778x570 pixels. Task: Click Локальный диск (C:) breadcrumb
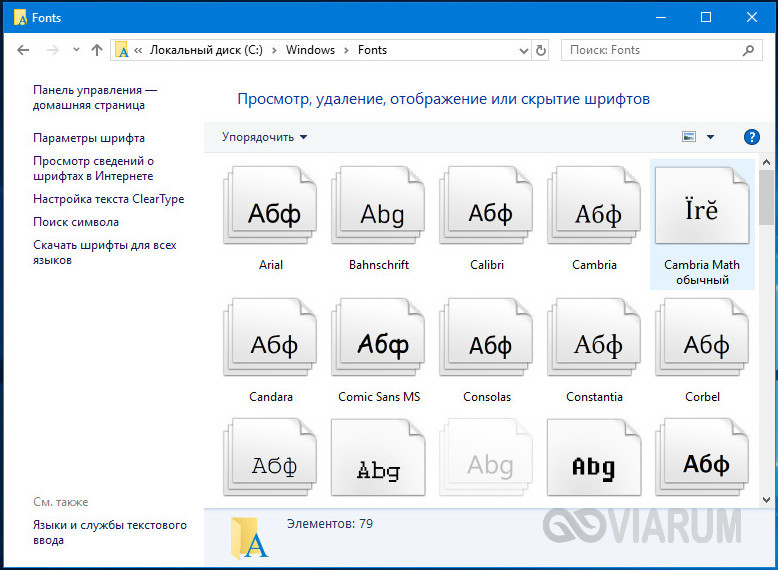point(206,50)
